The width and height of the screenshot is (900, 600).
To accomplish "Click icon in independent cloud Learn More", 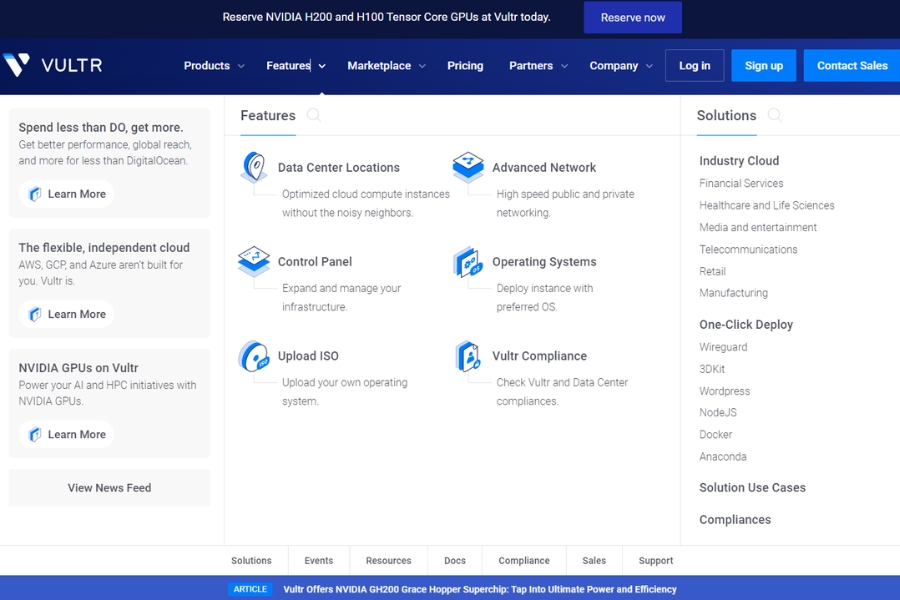I will tap(35, 314).
